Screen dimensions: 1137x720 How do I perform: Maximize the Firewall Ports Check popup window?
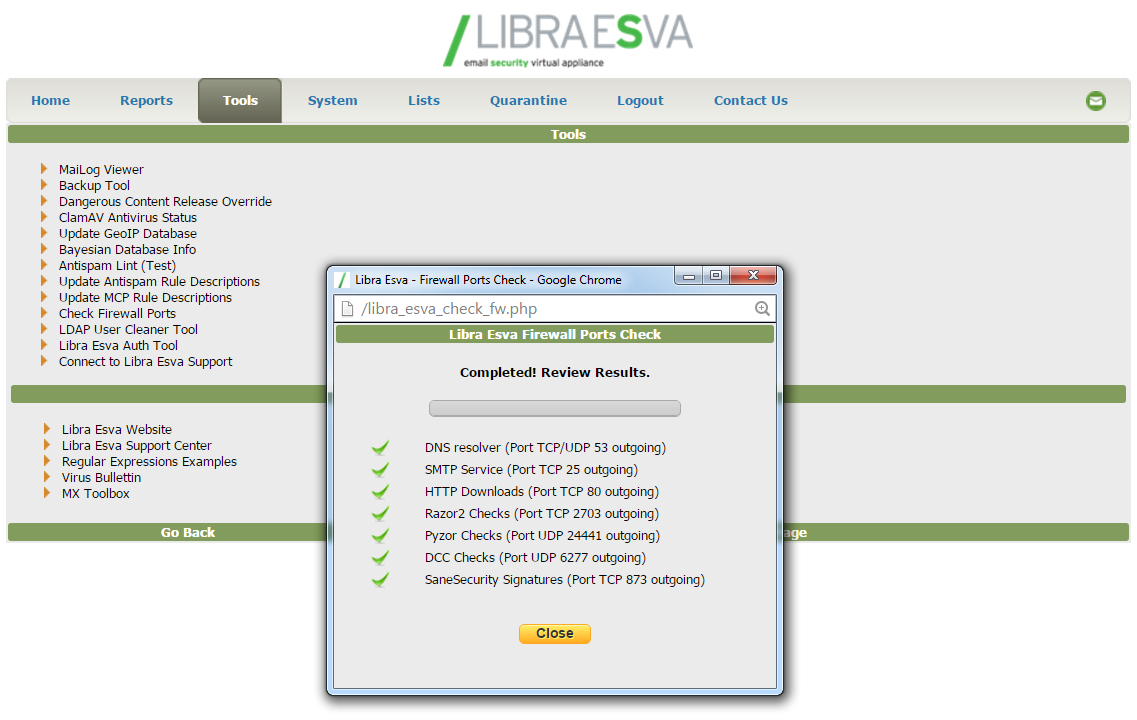coord(716,276)
